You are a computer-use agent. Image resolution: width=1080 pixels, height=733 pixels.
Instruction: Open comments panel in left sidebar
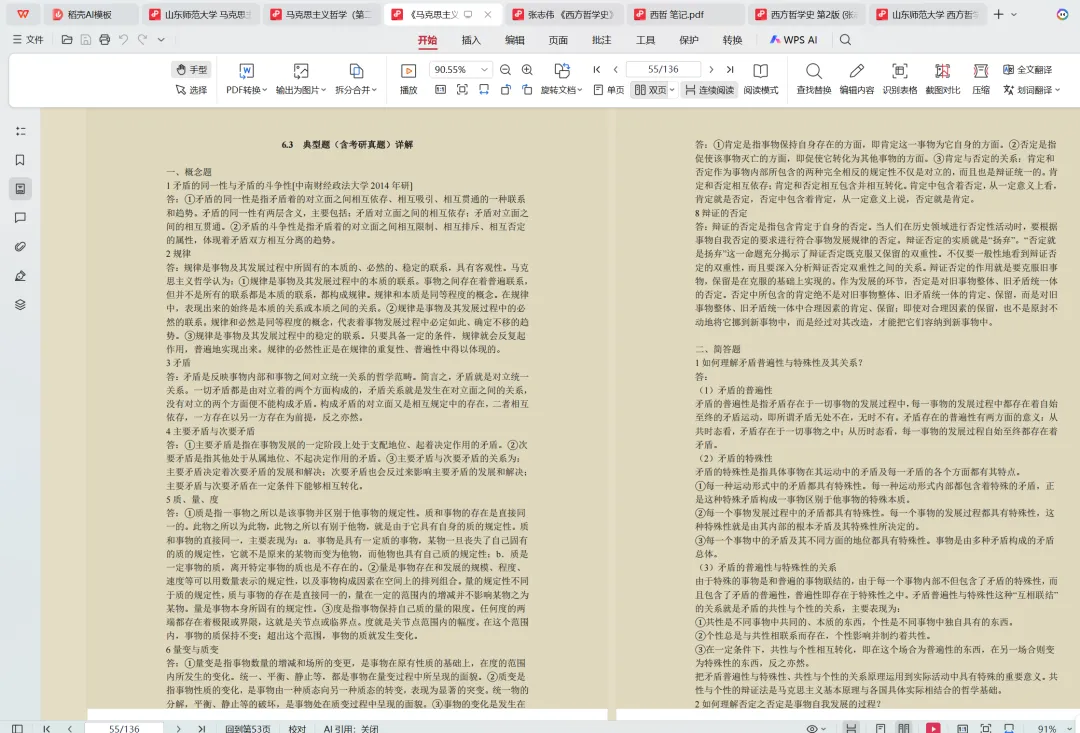pyautogui.click(x=21, y=218)
